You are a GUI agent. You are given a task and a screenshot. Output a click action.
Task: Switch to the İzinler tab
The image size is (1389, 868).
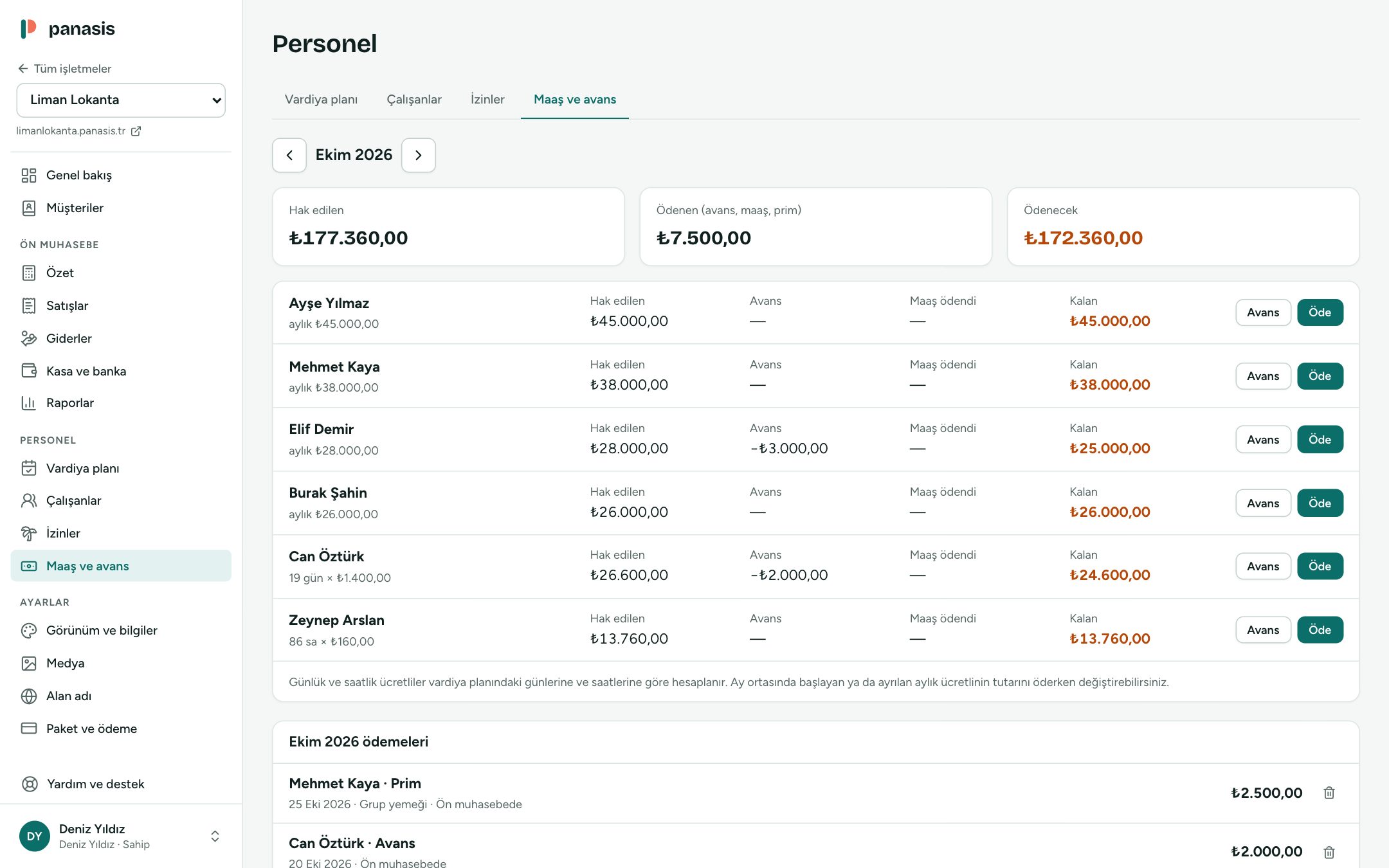[x=487, y=100]
